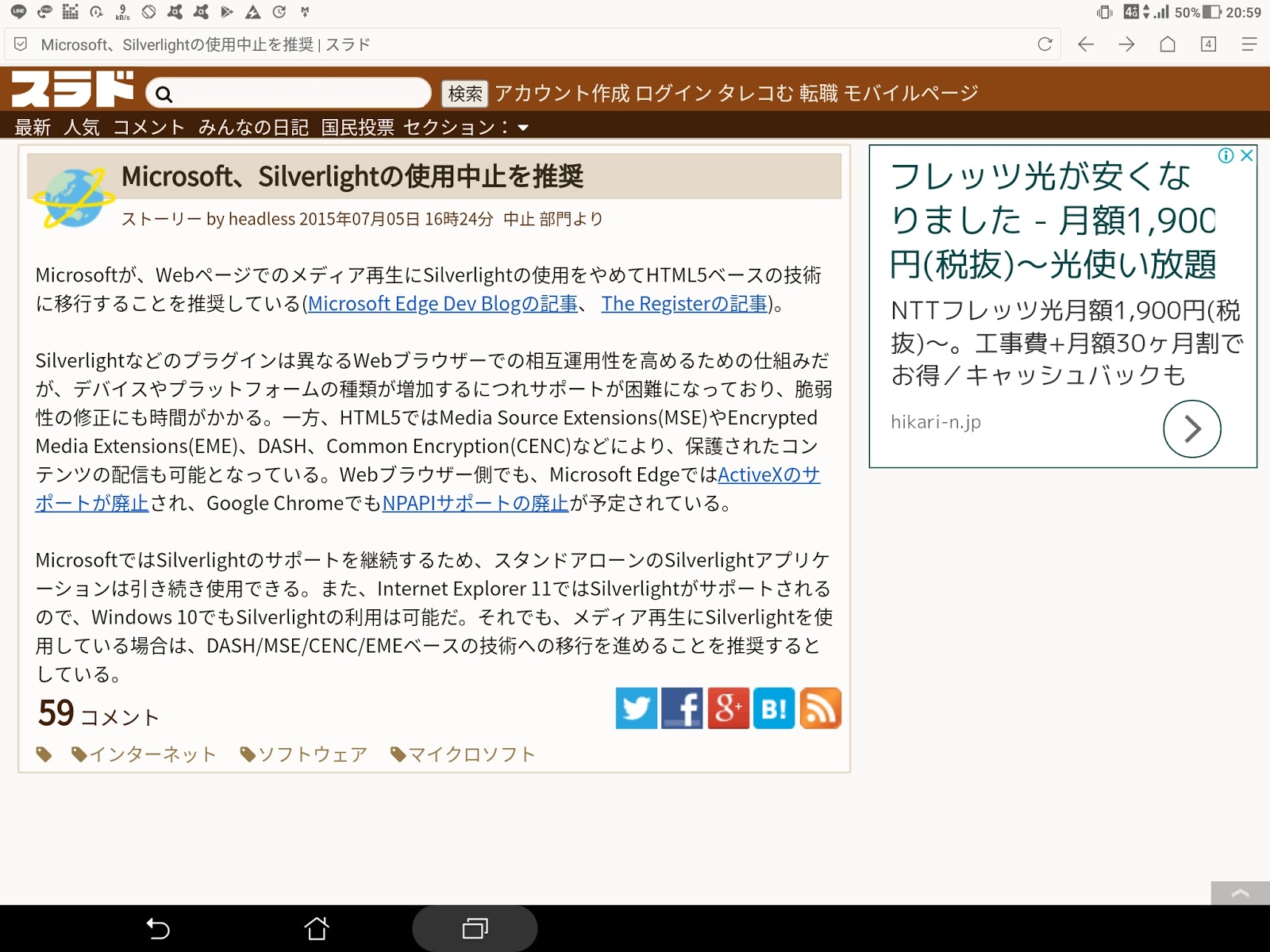Share article on Twitter

637,708
